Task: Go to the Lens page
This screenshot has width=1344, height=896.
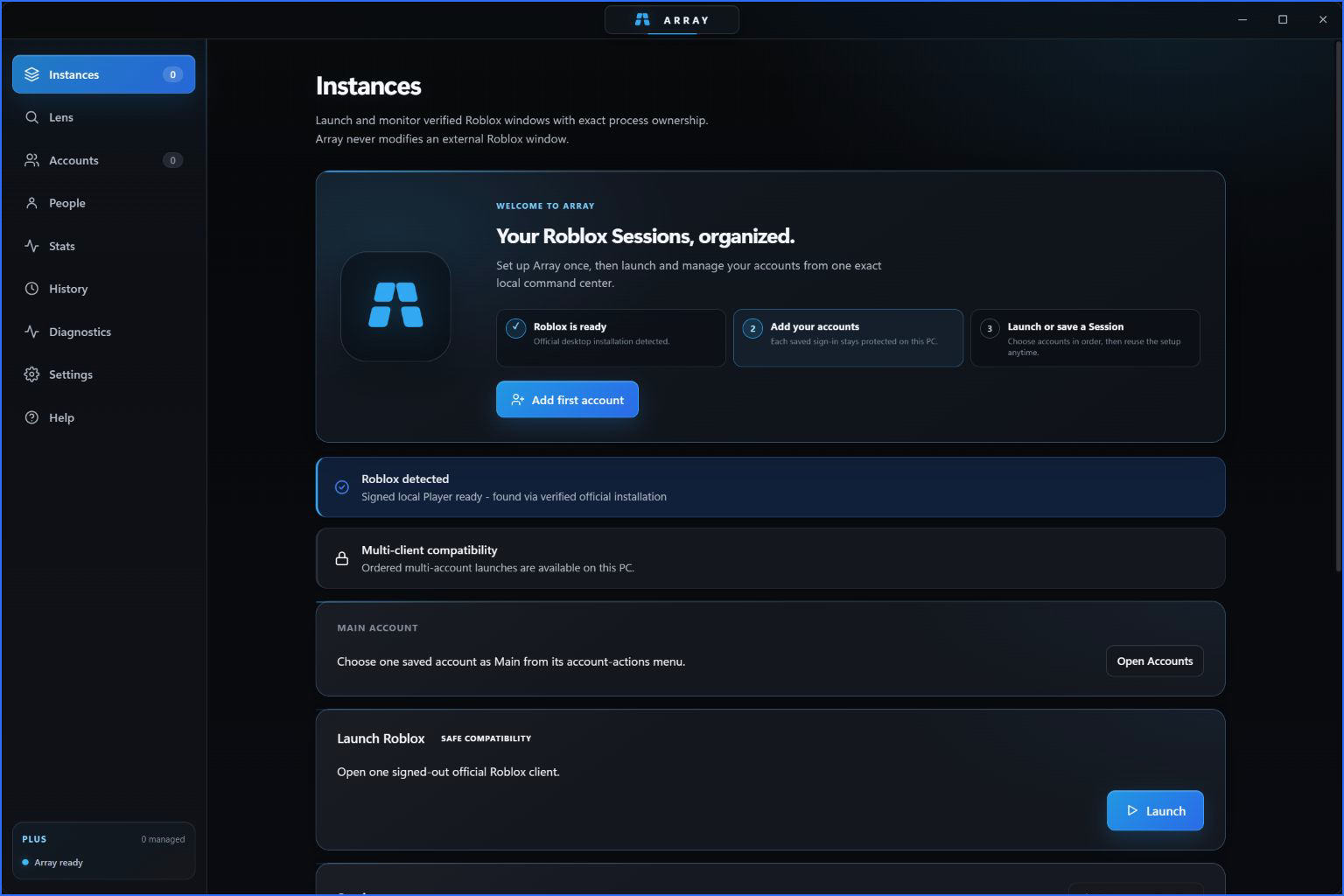Action: pos(103,117)
